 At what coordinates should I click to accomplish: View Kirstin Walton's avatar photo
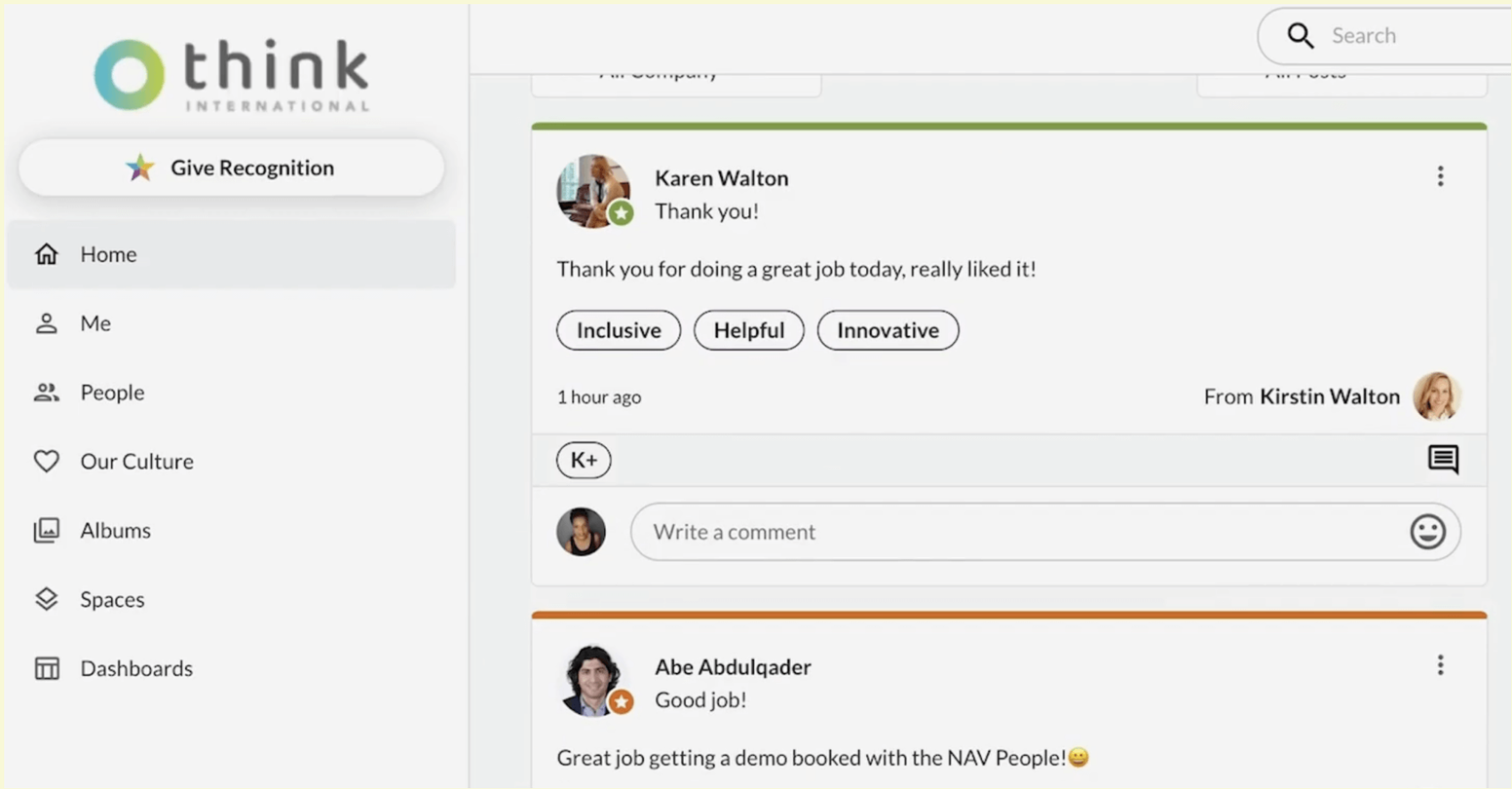pyautogui.click(x=1437, y=396)
